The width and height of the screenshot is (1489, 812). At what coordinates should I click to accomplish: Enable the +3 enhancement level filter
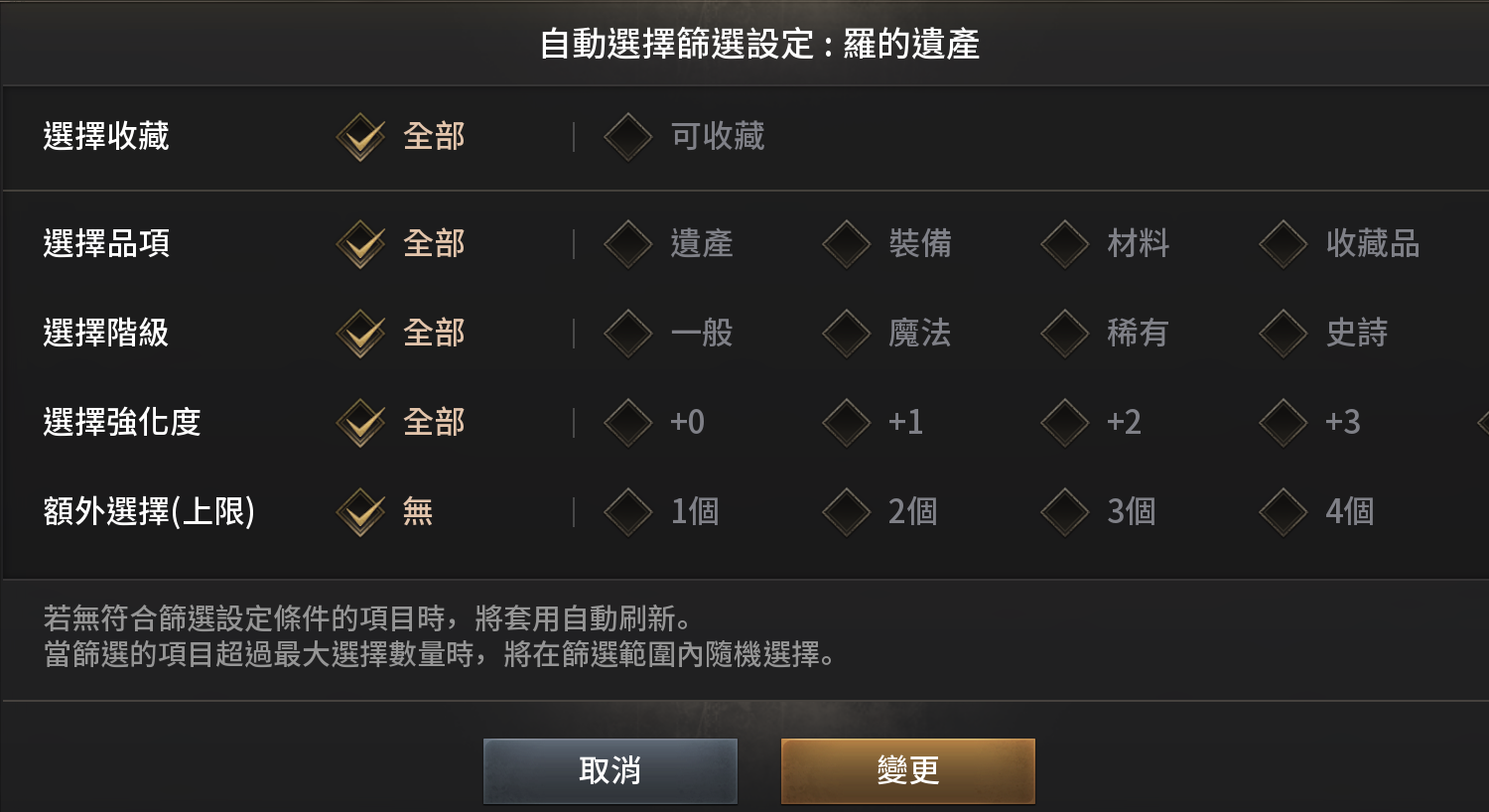pos(1284,423)
